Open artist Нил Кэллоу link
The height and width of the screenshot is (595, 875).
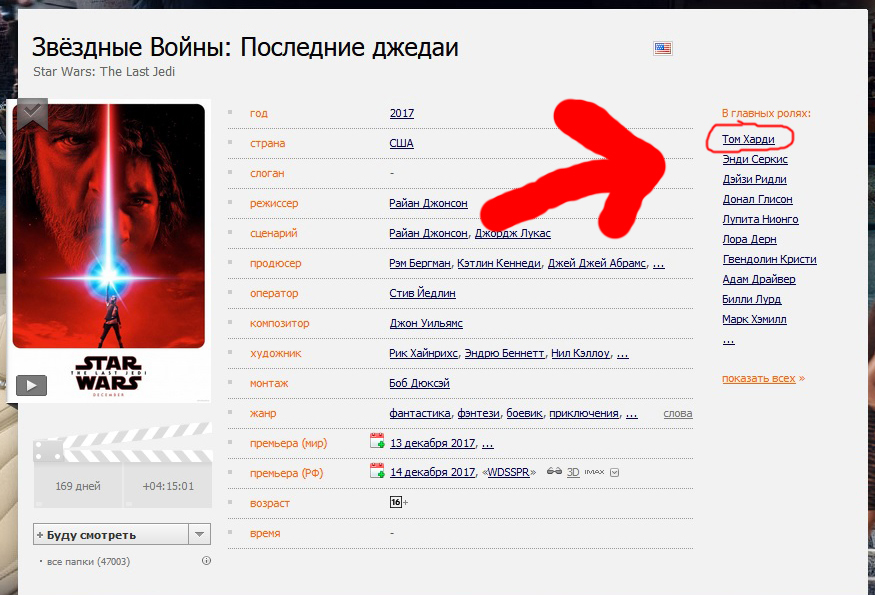[580, 353]
